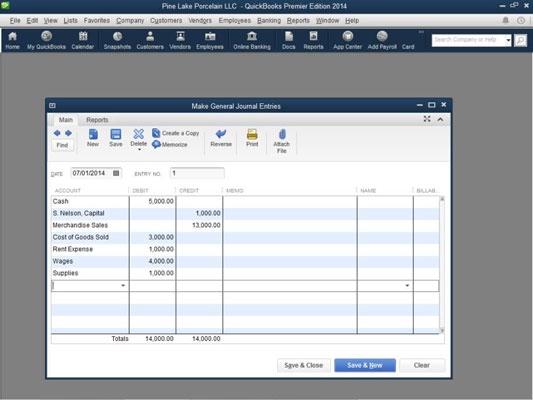Expand the account dropdown in the empty row
The image size is (533, 400).
pyautogui.click(x=123, y=286)
